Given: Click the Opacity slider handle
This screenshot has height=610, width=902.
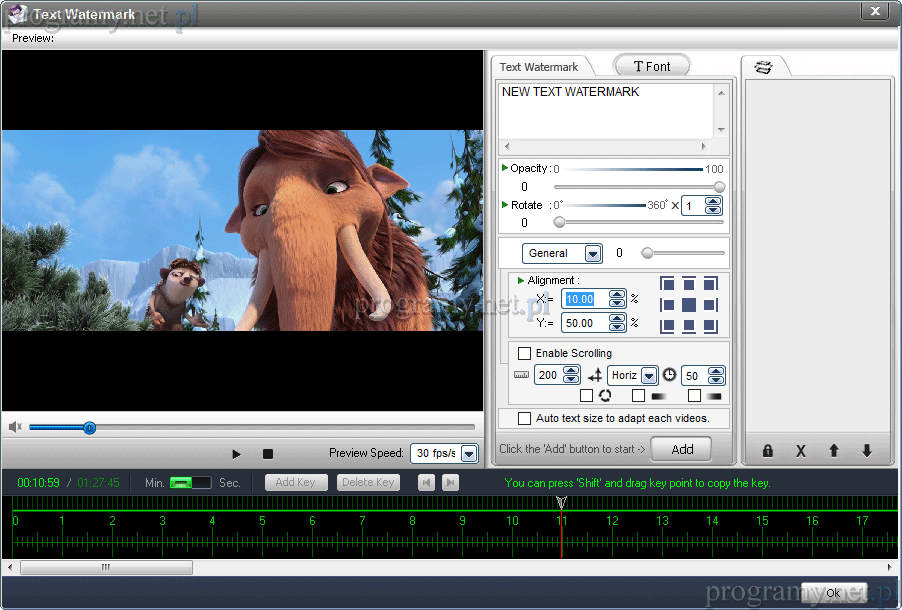Looking at the screenshot, I should coord(719,187).
